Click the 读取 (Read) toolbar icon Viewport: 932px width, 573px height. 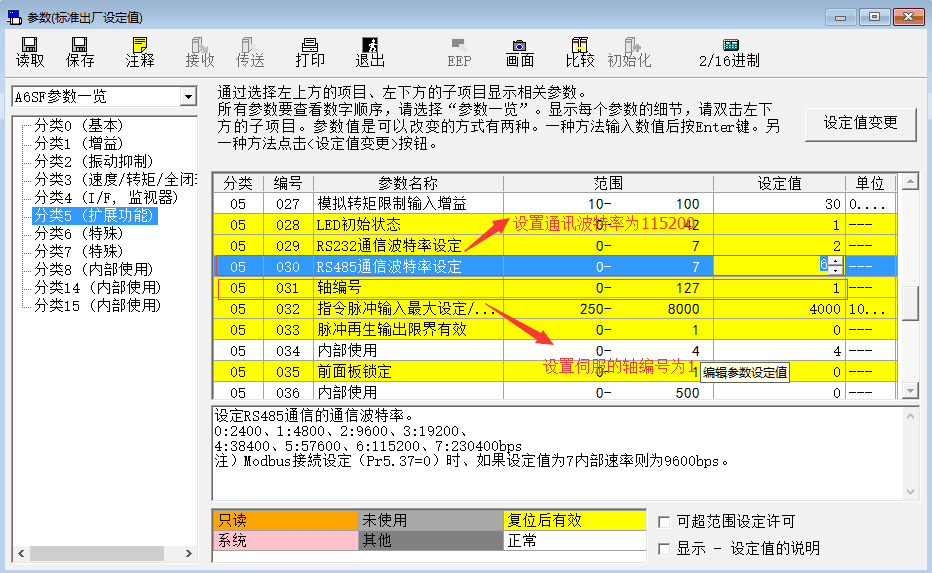pyautogui.click(x=30, y=52)
